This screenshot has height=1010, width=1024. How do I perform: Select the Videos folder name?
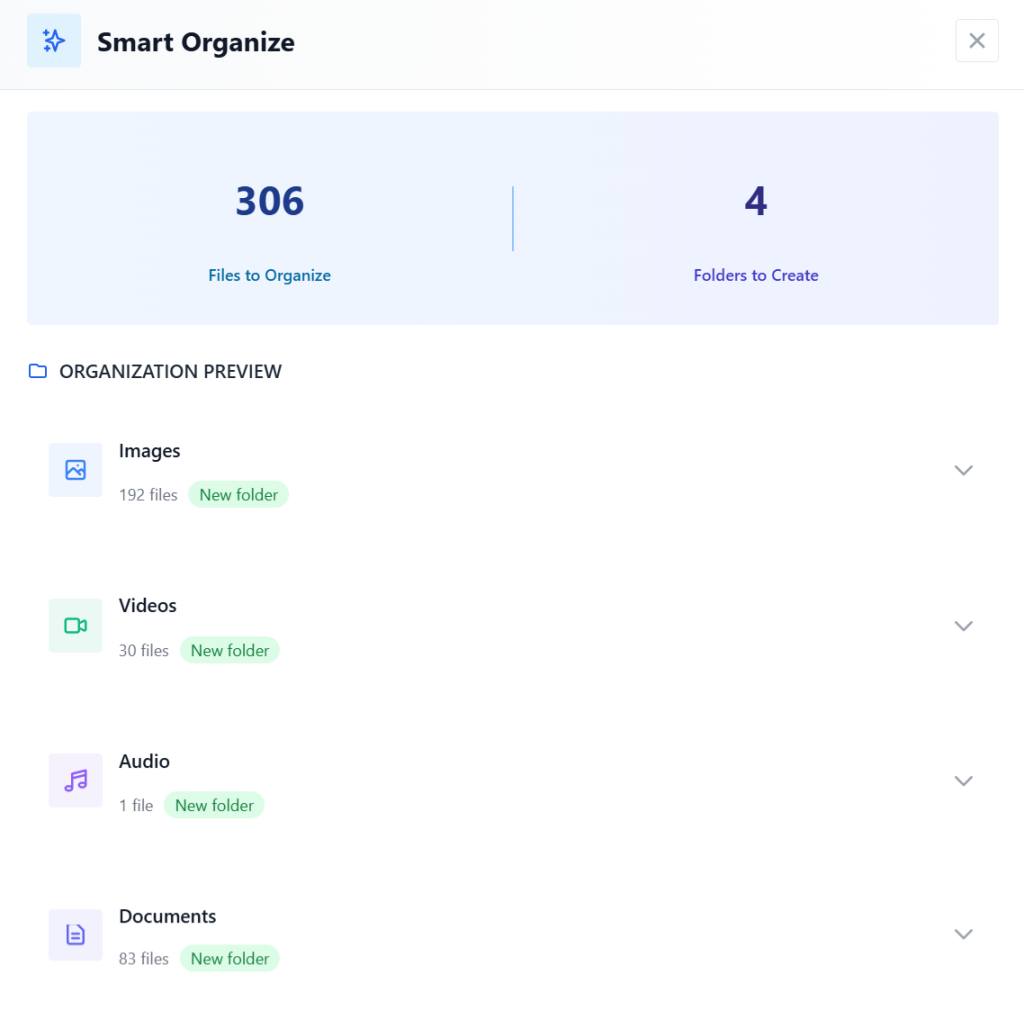coord(148,606)
